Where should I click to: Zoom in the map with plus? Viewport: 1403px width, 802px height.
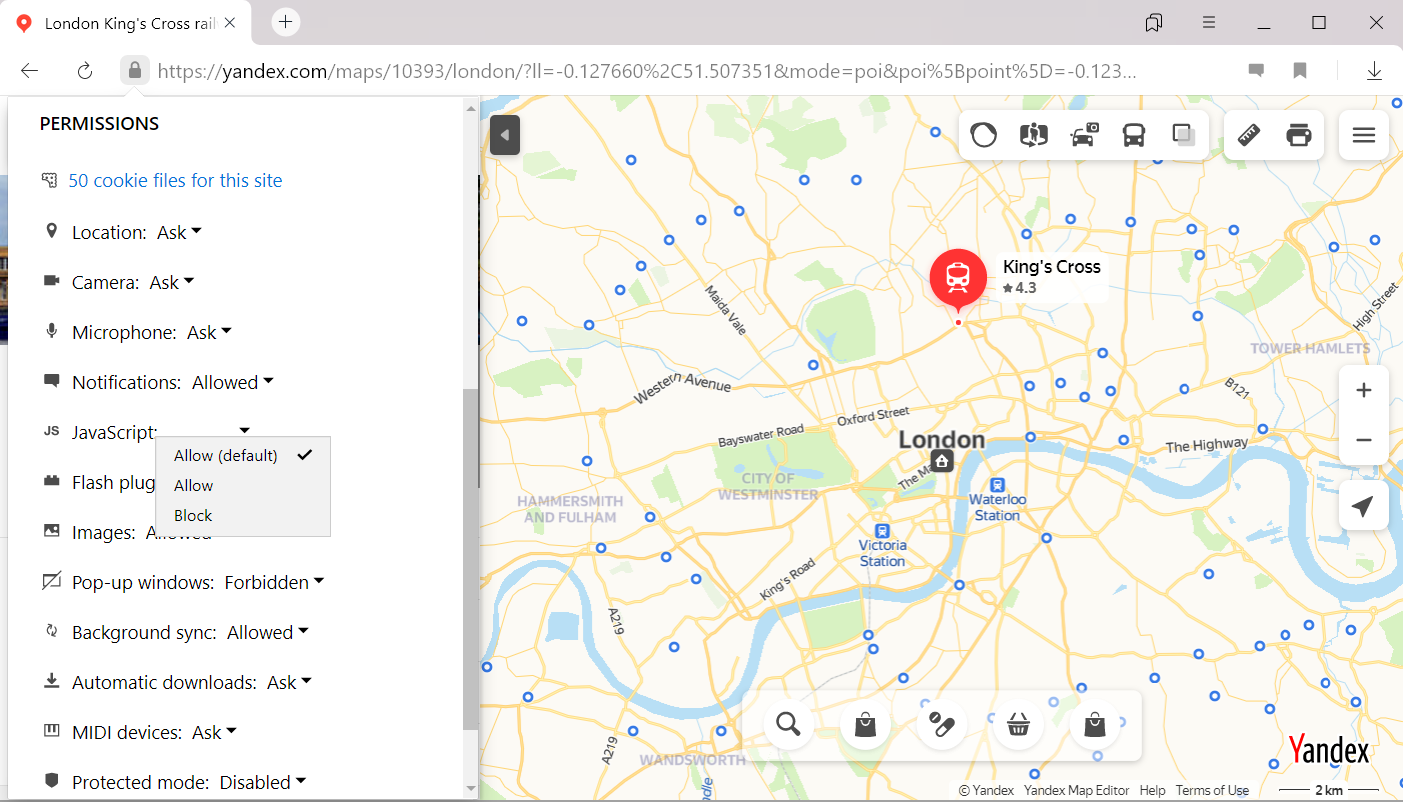[x=1364, y=390]
